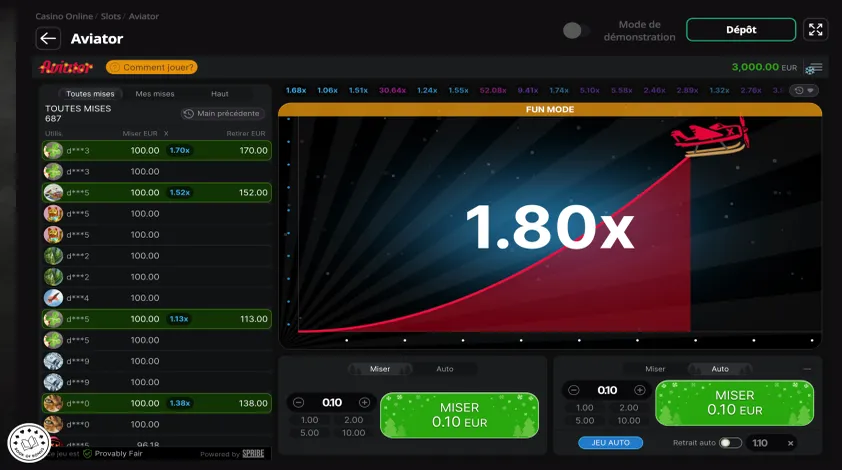Click the 30.64x history multiplier
This screenshot has height=470, width=842.
click(393, 90)
